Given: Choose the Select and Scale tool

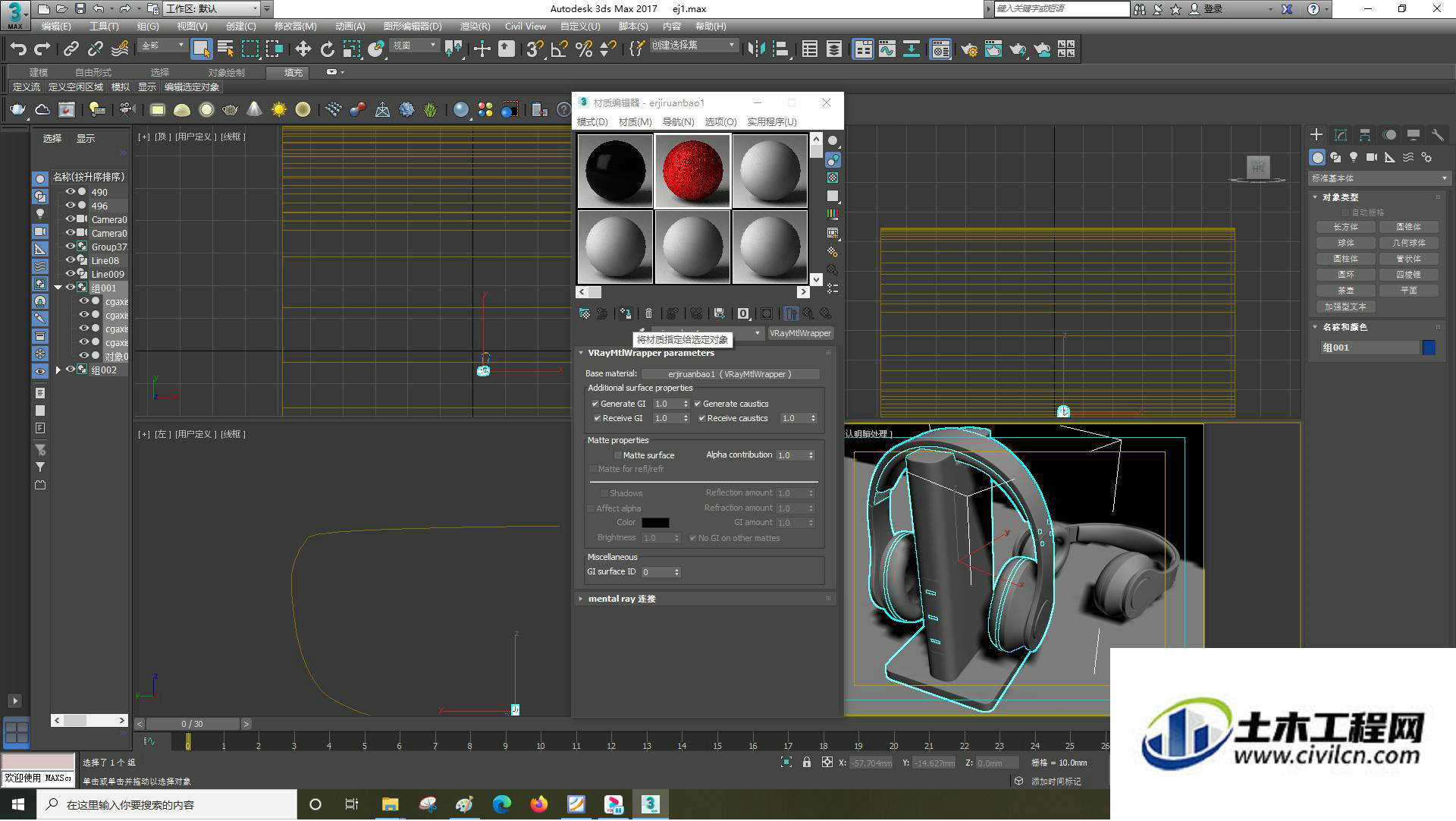Looking at the screenshot, I should tap(351, 49).
